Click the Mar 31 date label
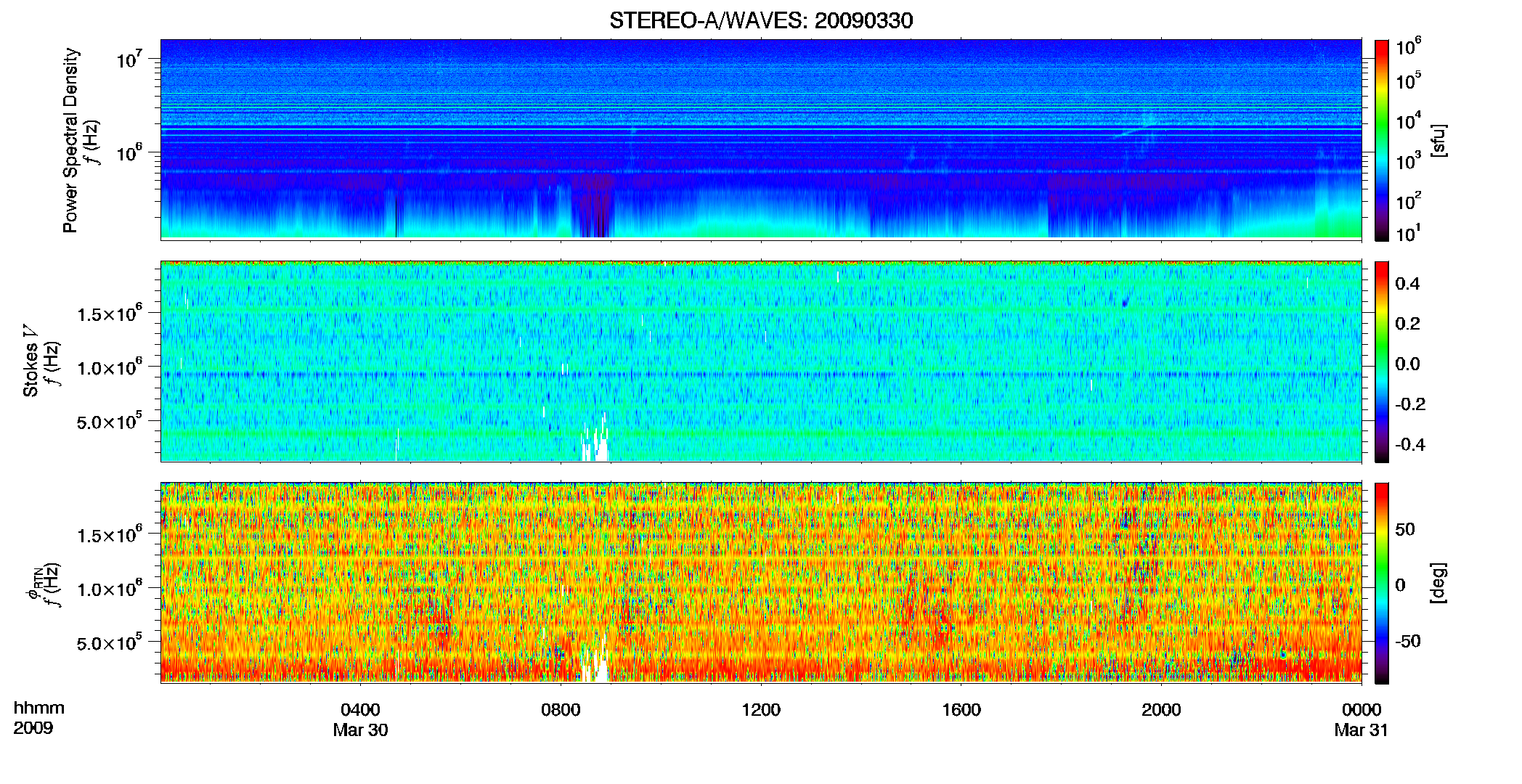 [x=1362, y=730]
